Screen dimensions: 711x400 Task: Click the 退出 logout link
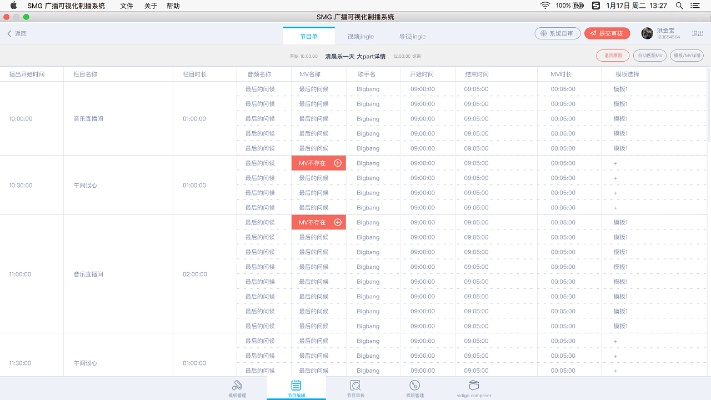[697, 34]
